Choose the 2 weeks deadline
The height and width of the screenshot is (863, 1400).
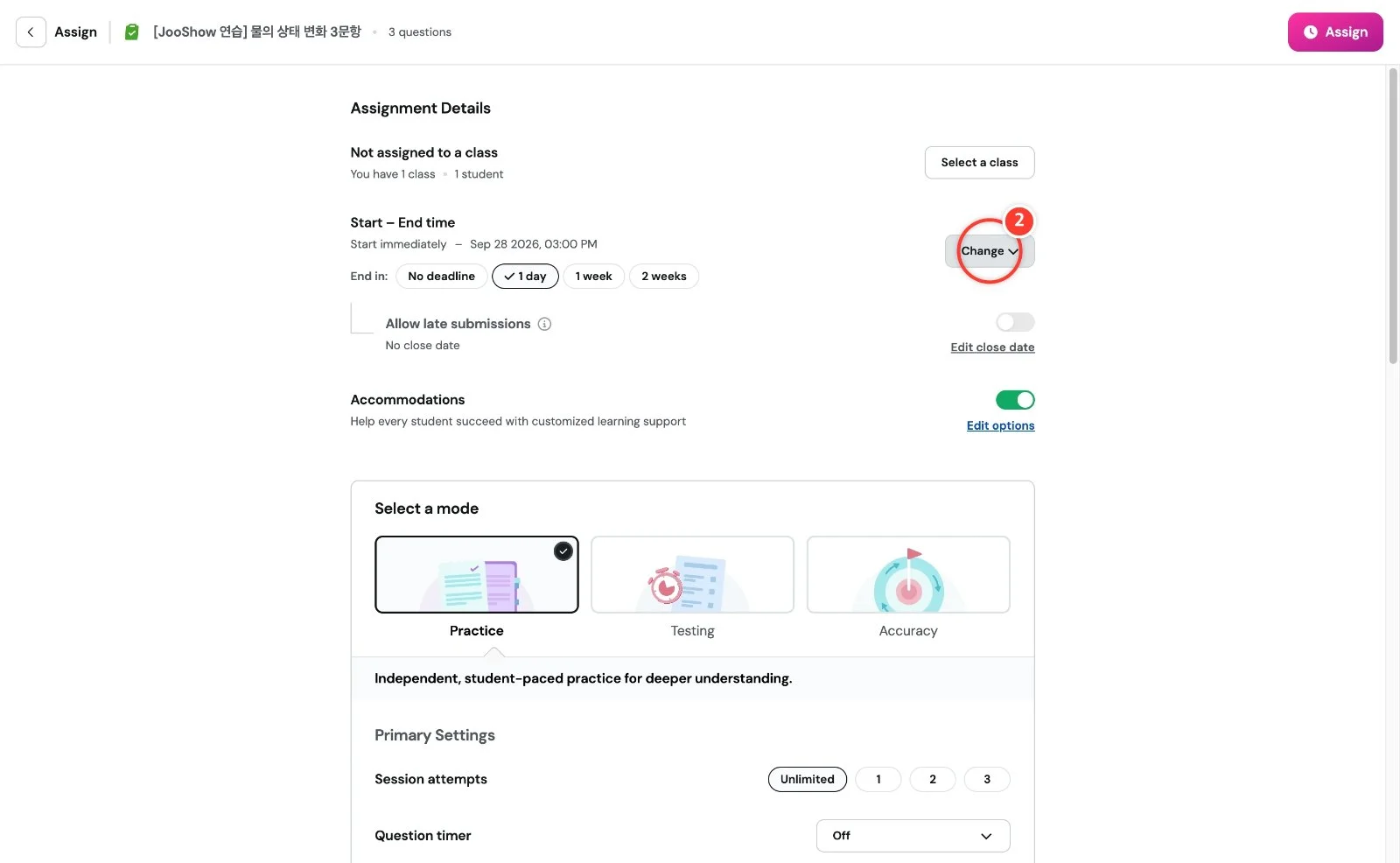[x=663, y=277]
